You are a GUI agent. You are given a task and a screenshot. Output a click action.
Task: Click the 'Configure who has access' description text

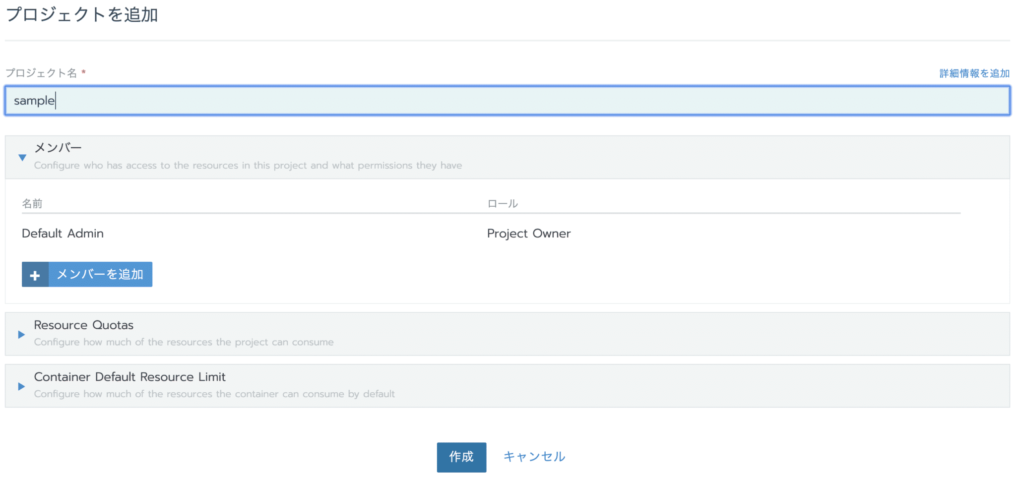247,165
